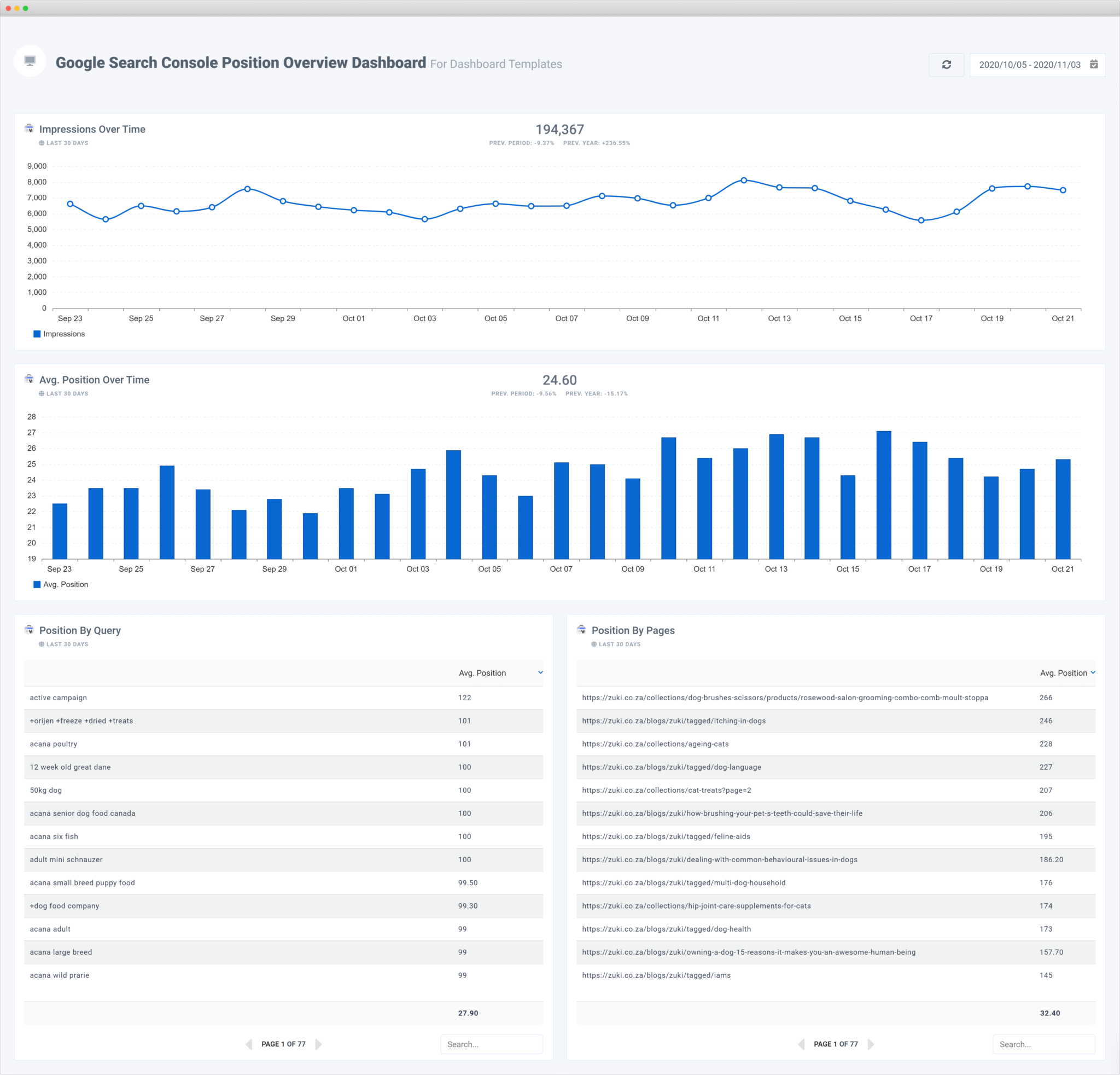The image size is (1120, 1075).
Task: Select the 'acana six fish' query row
Action: 283,836
